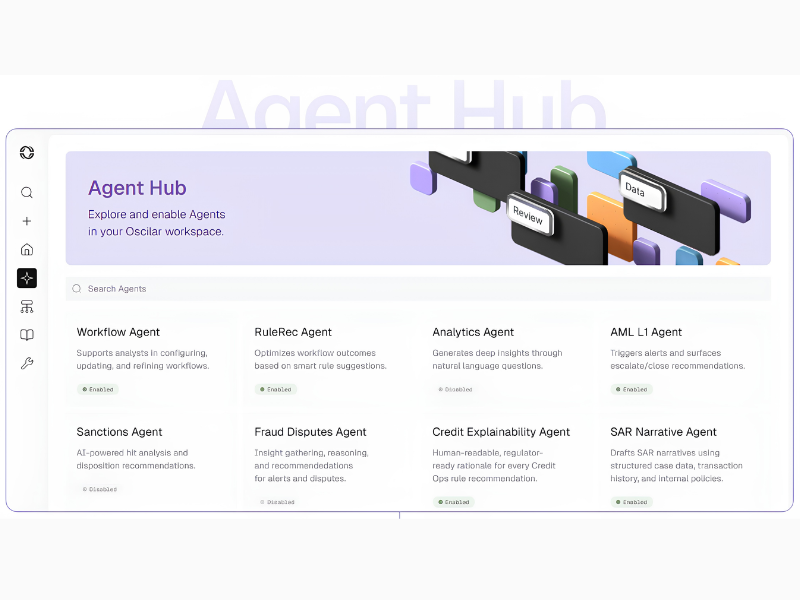Open search from the sidebar magnifier icon
Image resolution: width=800 pixels, height=600 pixels.
[x=27, y=192]
